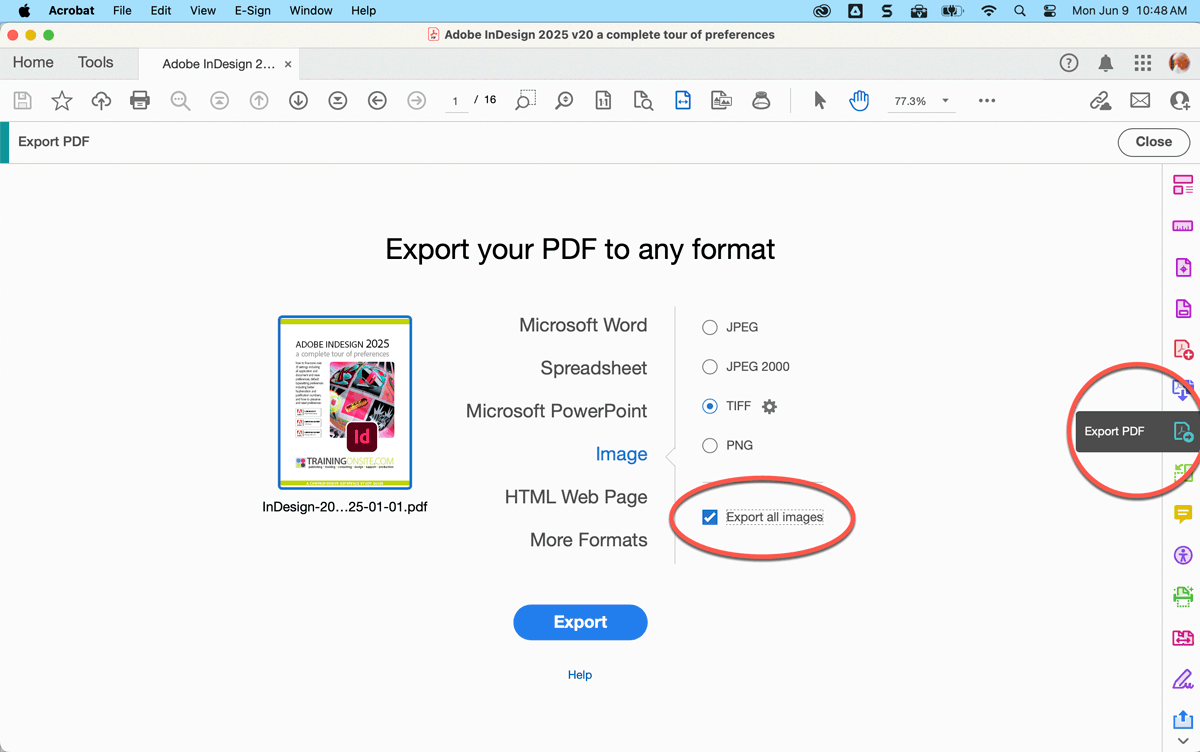Switch to the Tools tab

pyautogui.click(x=96, y=62)
